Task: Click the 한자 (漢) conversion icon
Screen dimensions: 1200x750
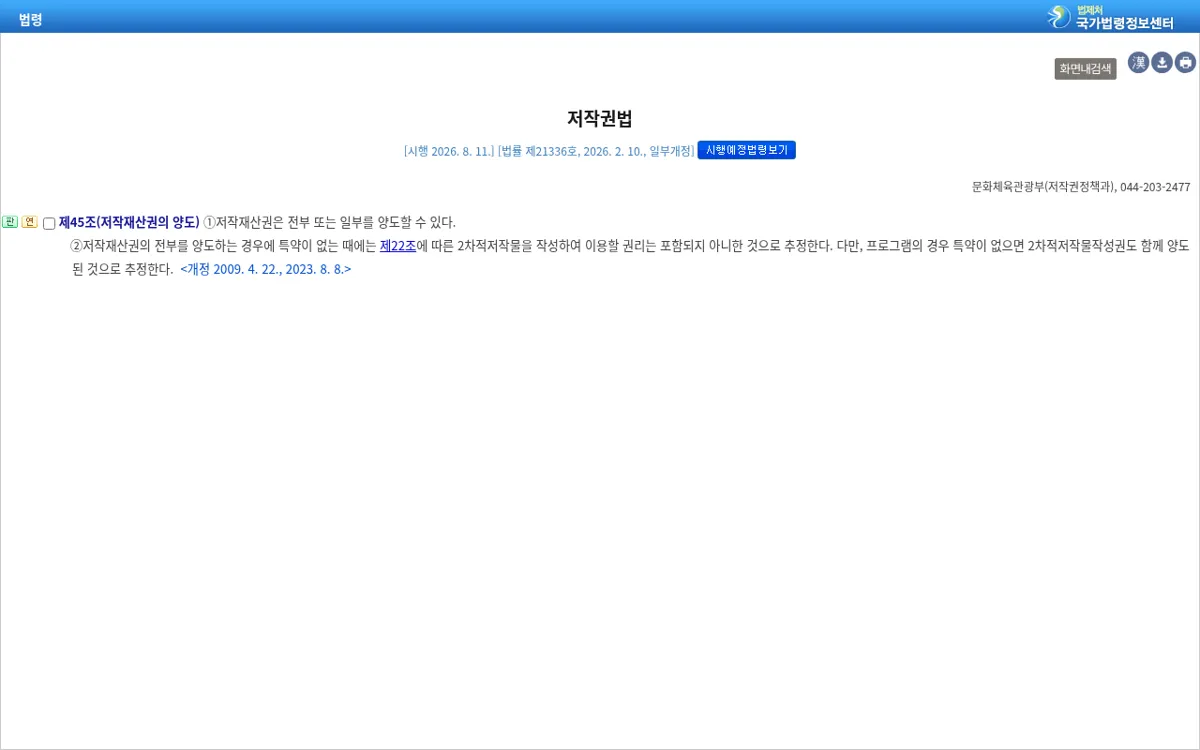Action: [1138, 63]
